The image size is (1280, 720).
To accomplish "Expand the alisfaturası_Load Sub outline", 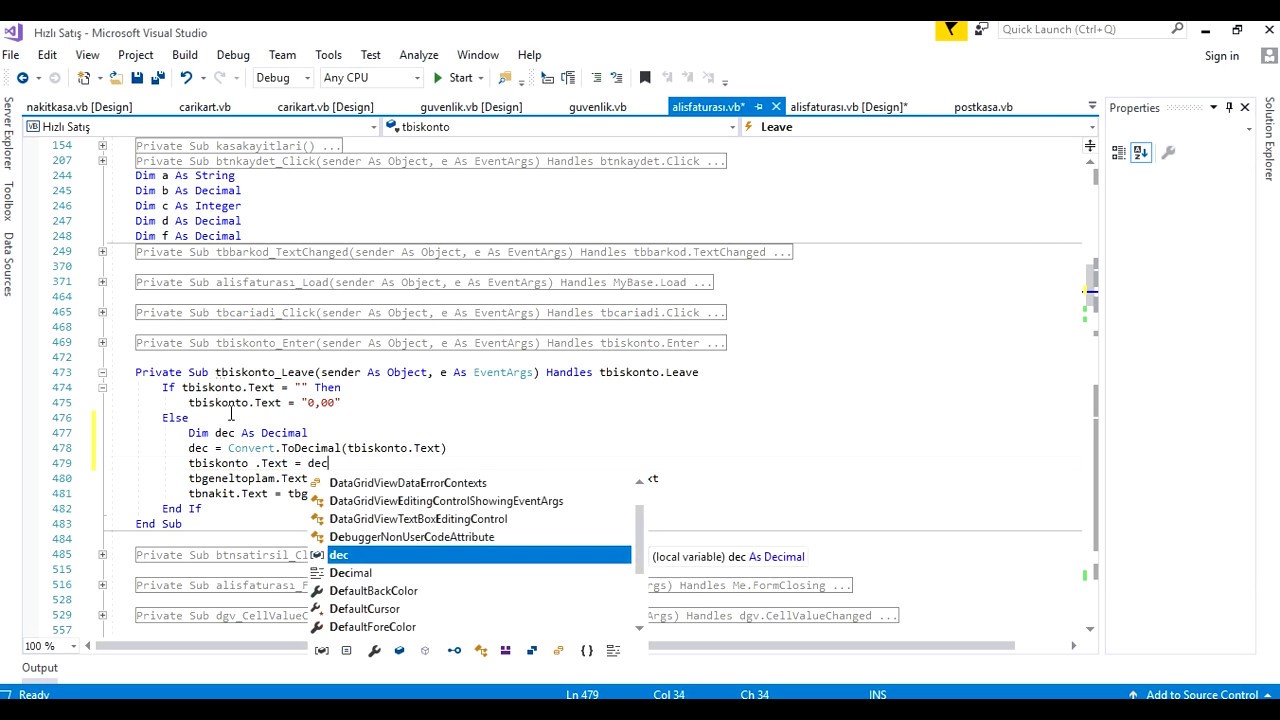I will pyautogui.click(x=102, y=282).
